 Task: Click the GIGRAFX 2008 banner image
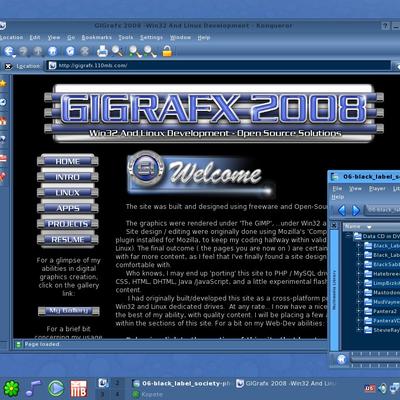[x=214, y=113]
